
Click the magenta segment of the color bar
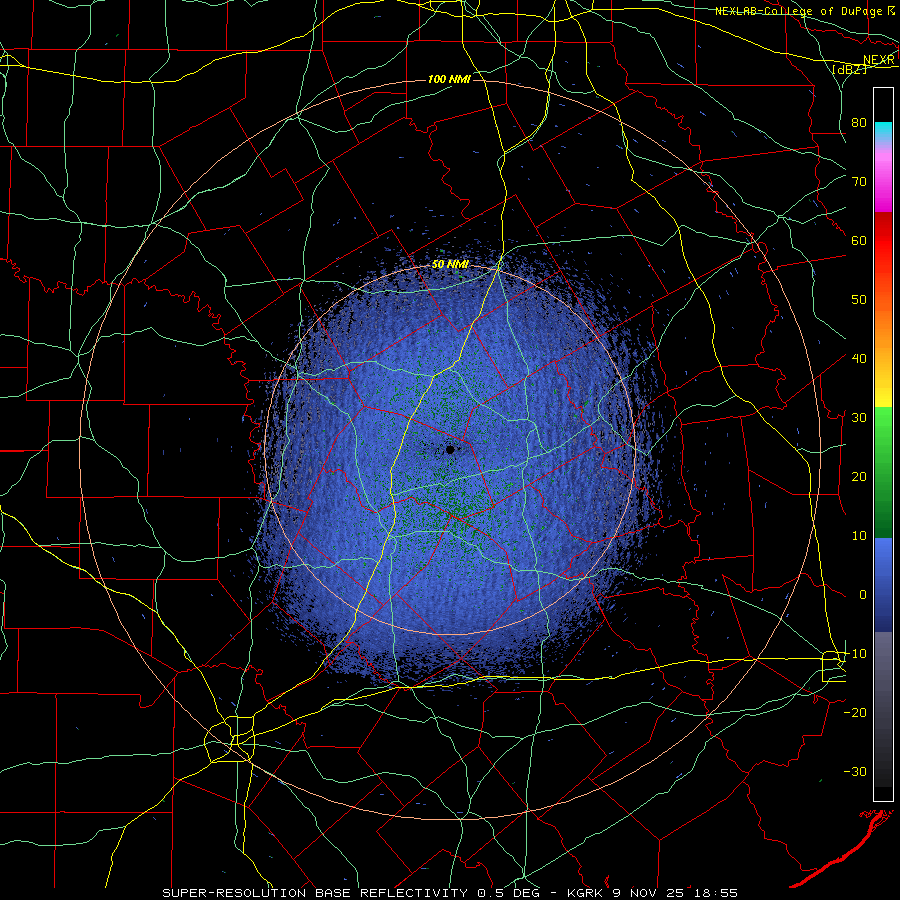pos(883,187)
